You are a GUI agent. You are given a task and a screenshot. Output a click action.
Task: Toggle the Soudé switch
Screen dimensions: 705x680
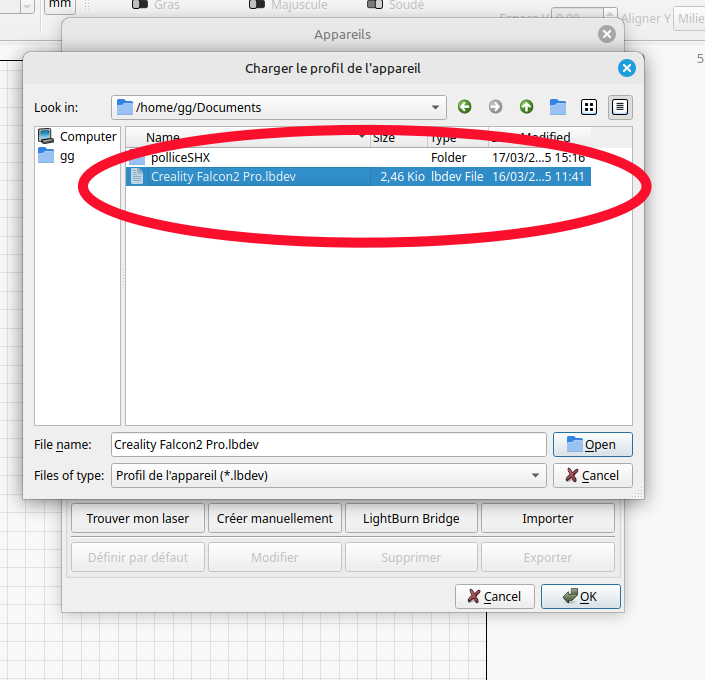coord(375,5)
